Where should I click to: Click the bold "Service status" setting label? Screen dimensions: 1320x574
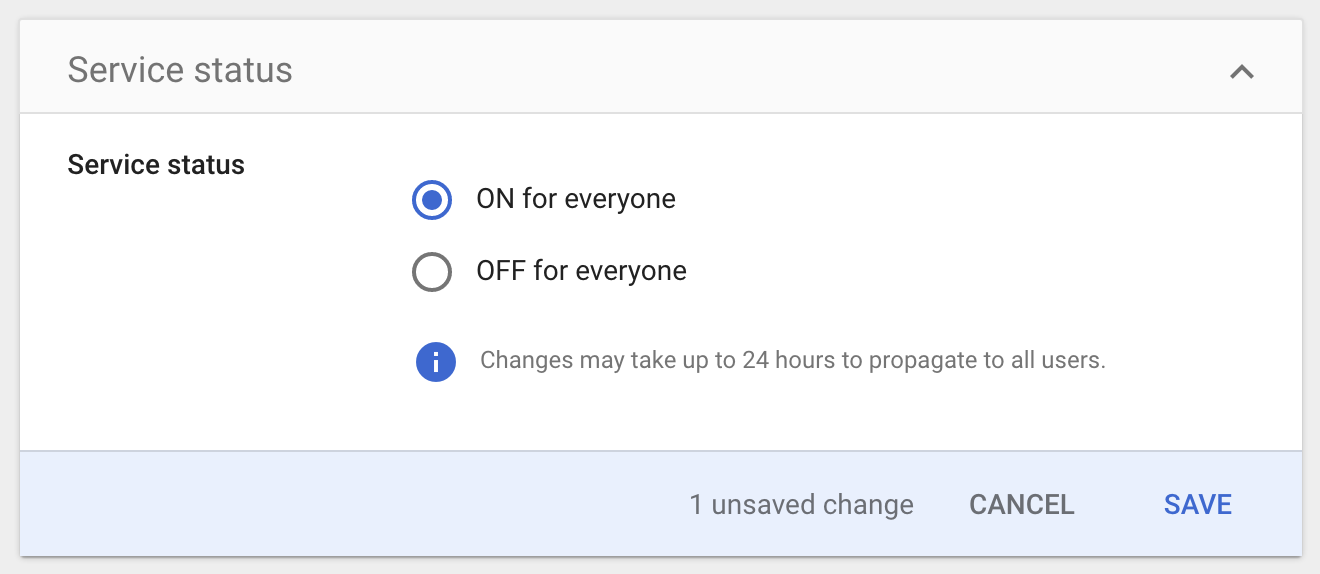pyautogui.click(x=156, y=165)
